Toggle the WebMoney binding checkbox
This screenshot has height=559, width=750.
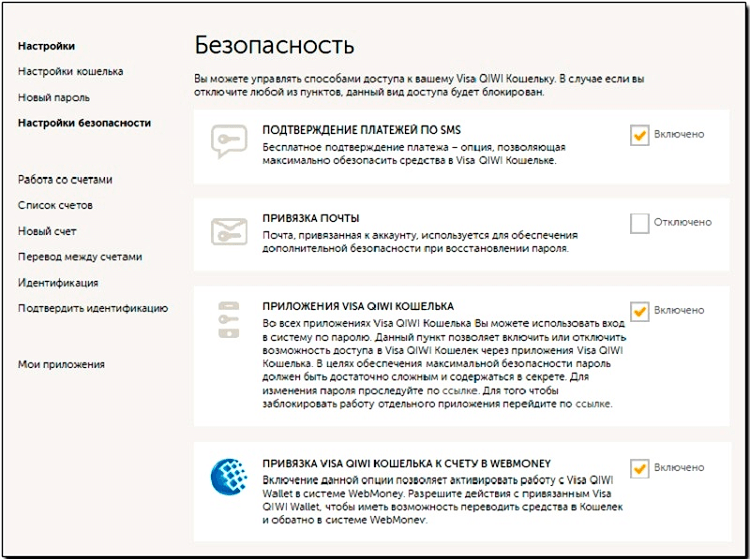click(640, 469)
